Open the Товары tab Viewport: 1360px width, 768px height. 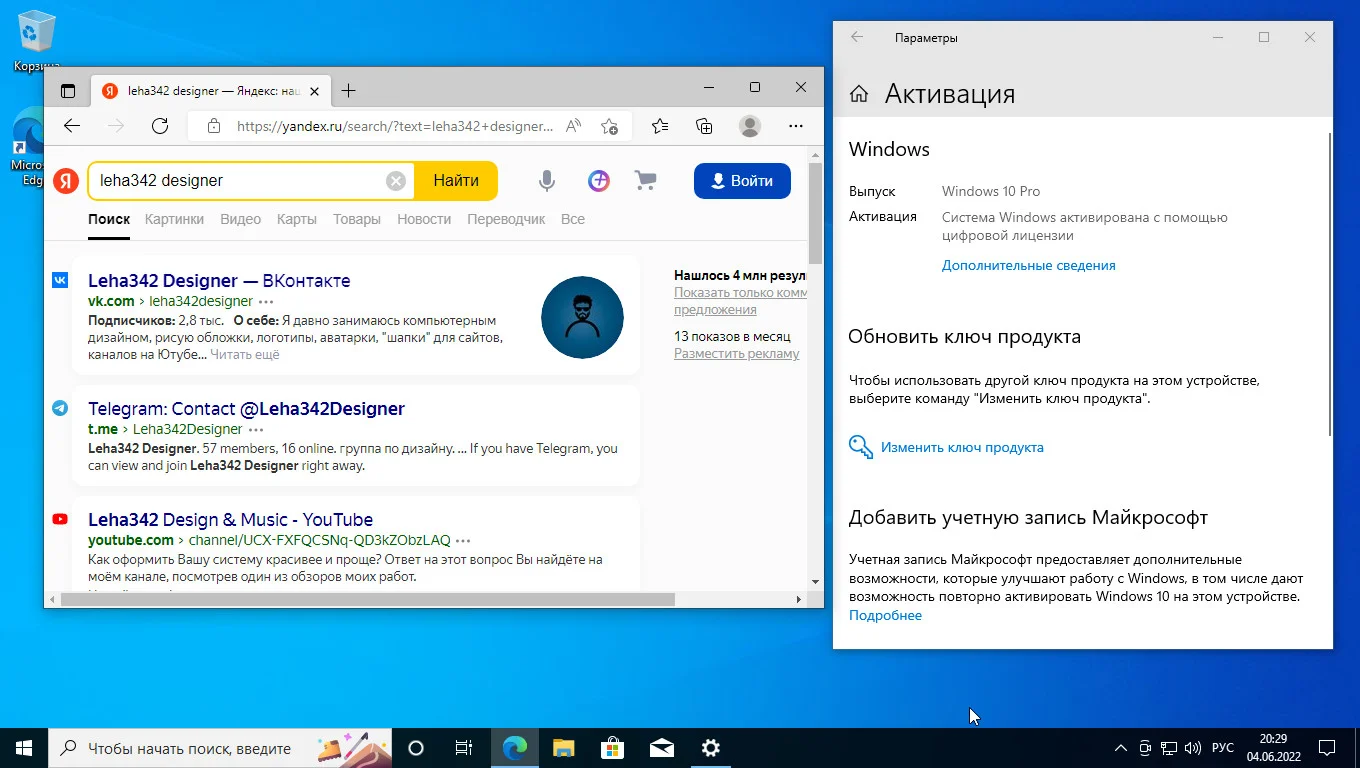357,219
